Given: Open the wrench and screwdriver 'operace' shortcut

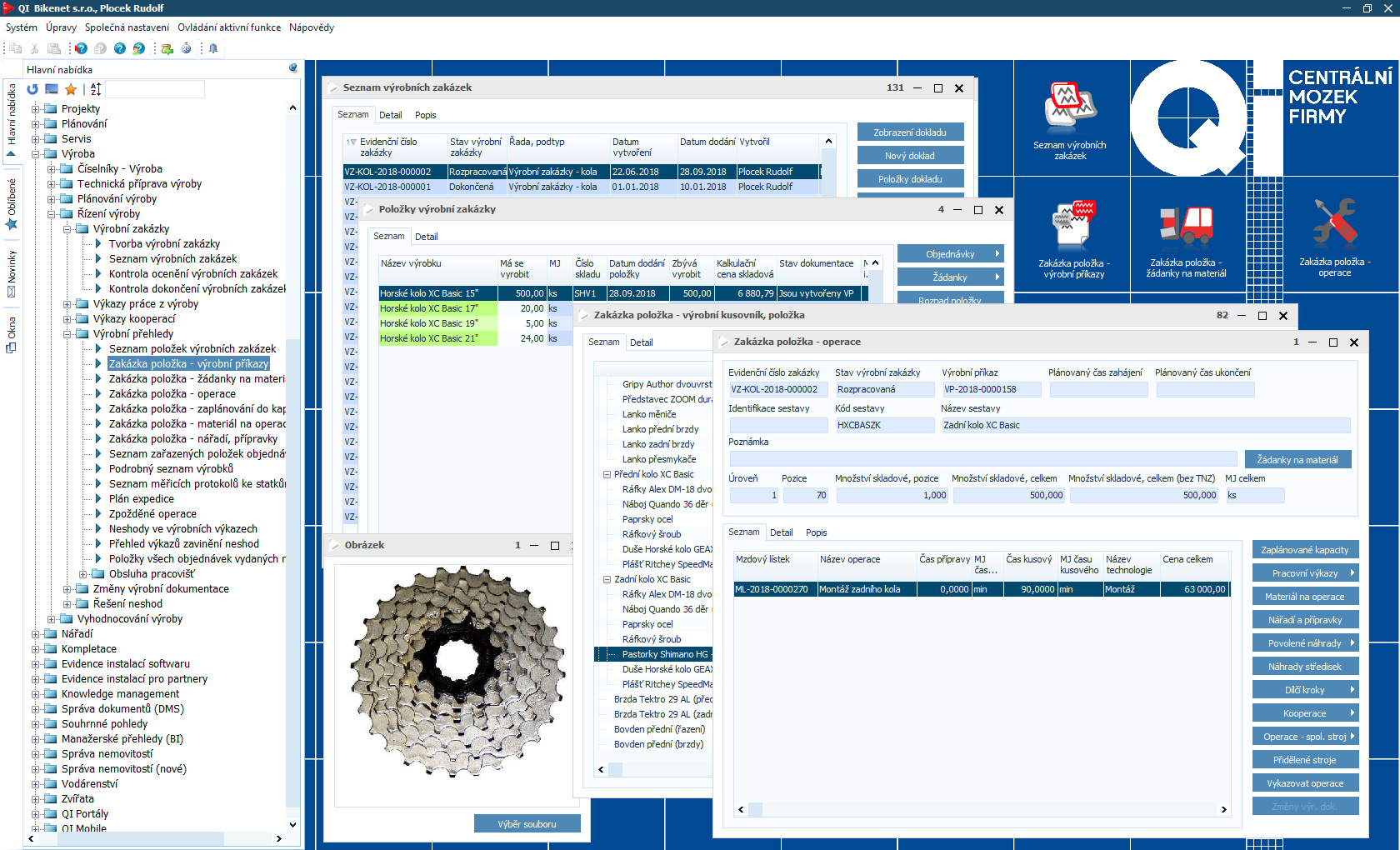Looking at the screenshot, I should (1334, 222).
